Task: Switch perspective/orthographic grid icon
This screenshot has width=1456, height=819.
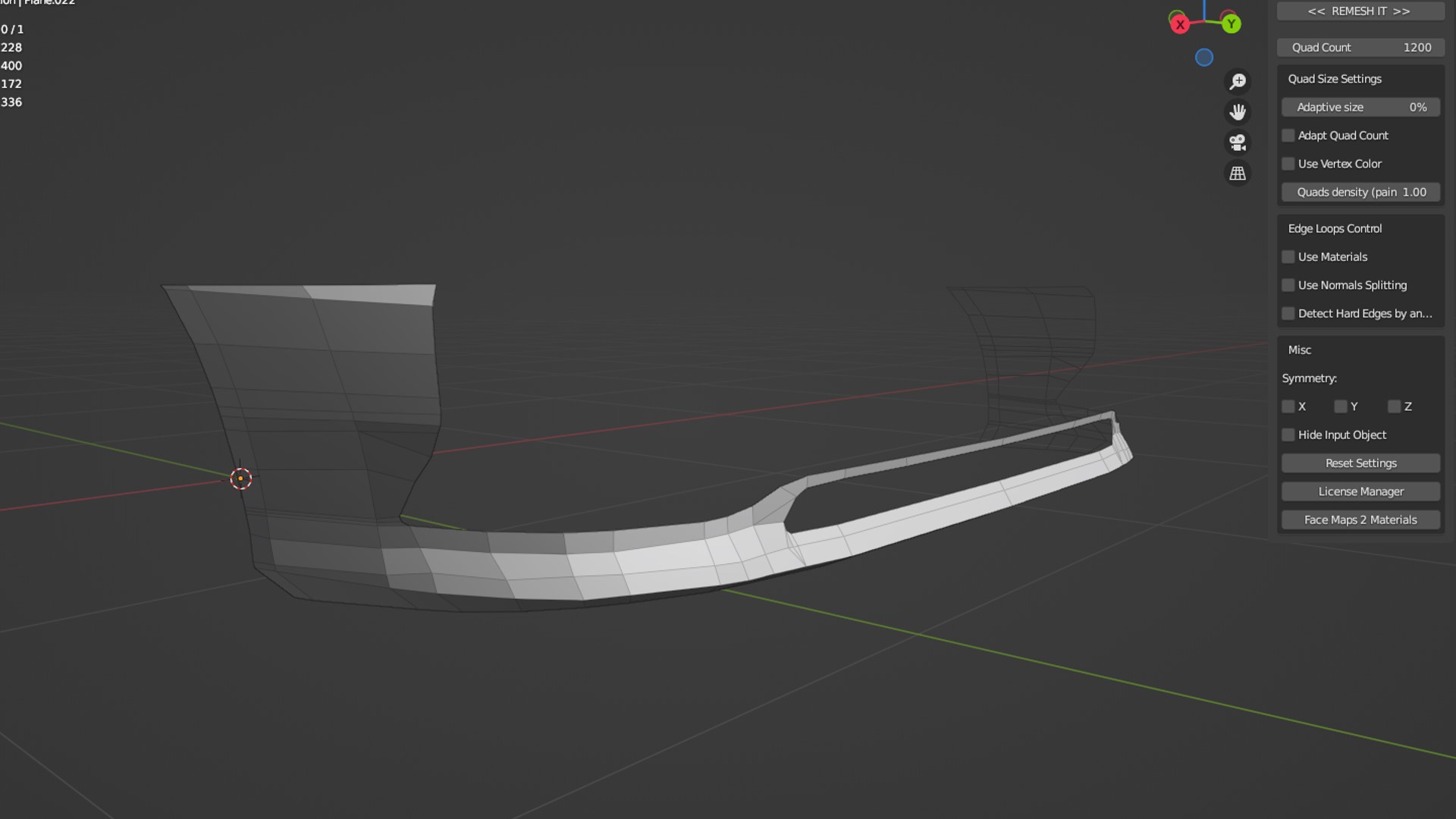Action: click(1238, 174)
